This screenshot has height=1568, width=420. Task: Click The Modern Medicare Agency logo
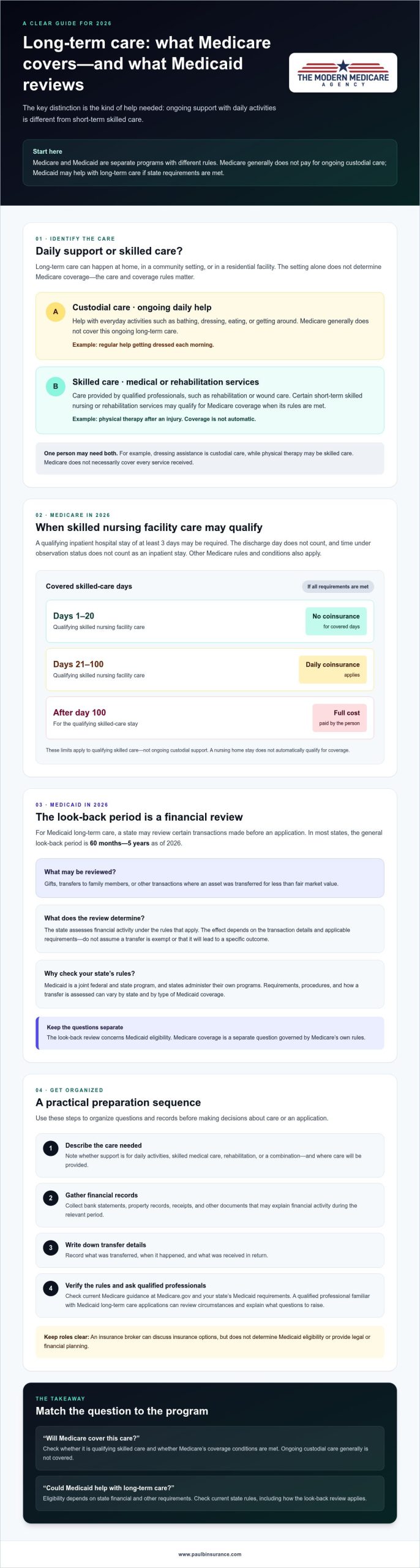pyautogui.click(x=343, y=73)
